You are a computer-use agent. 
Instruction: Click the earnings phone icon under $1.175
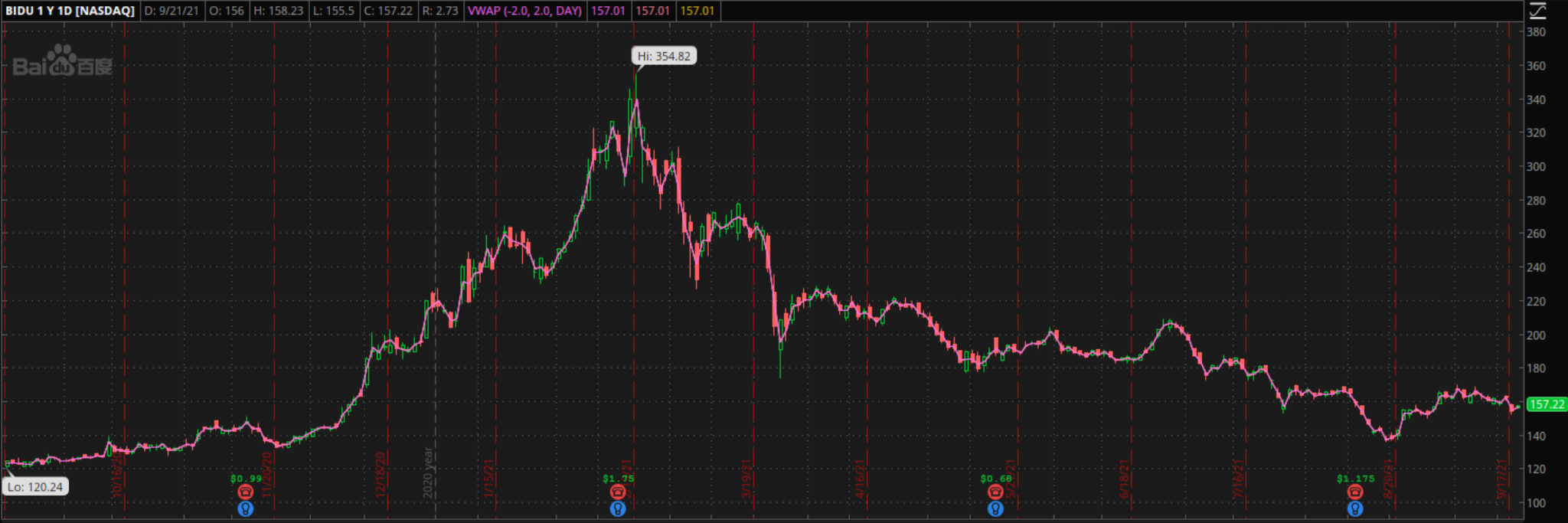click(x=1355, y=492)
